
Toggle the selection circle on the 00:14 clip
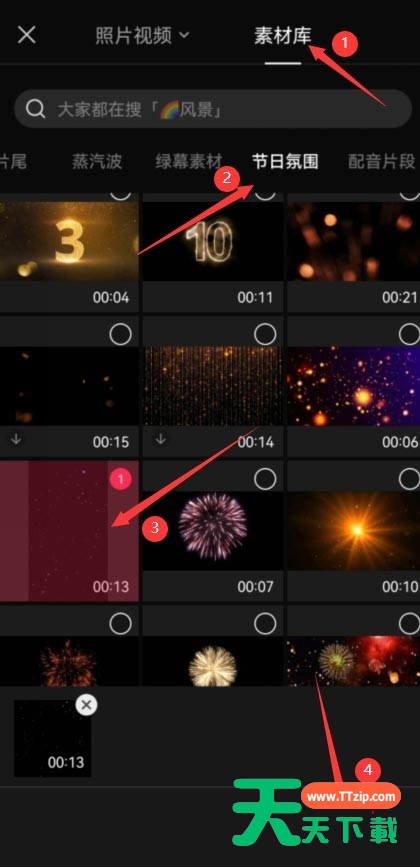(265, 334)
